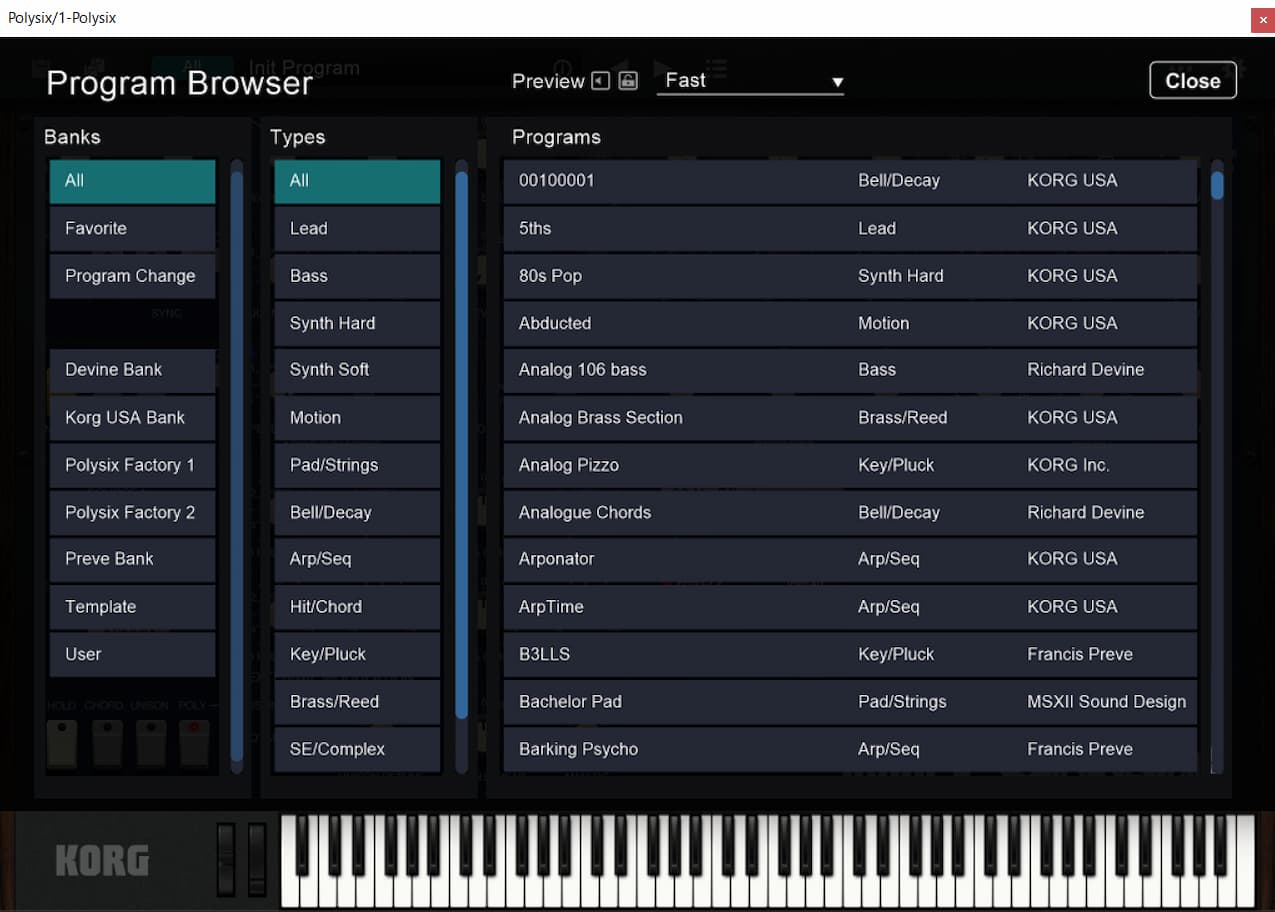This screenshot has width=1275, height=912.
Task: Close the Program Browser with Close button
Action: 1193,81
